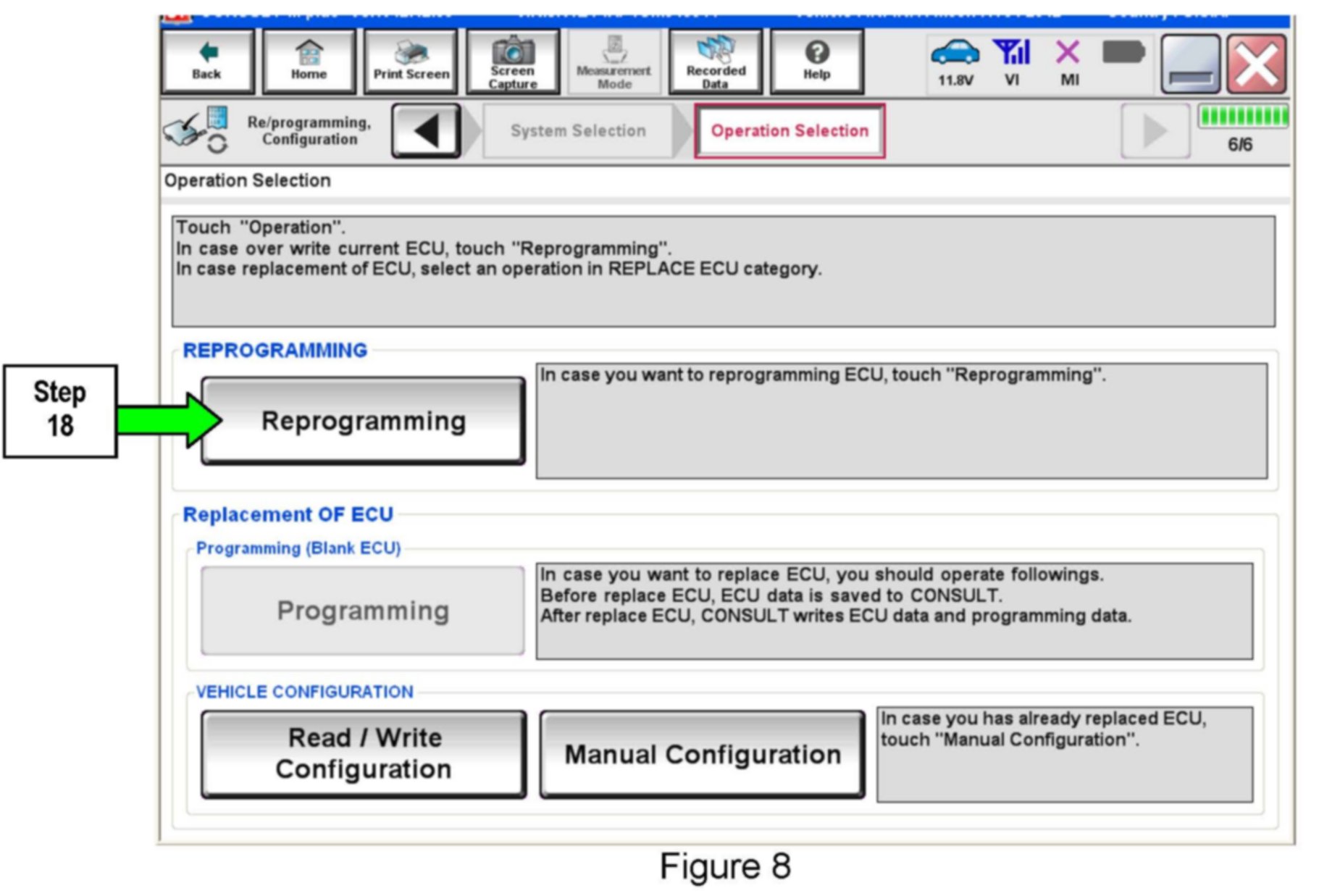Take a Screen Capture with camera icon
Screen dimensions: 1319x896
coord(513,61)
